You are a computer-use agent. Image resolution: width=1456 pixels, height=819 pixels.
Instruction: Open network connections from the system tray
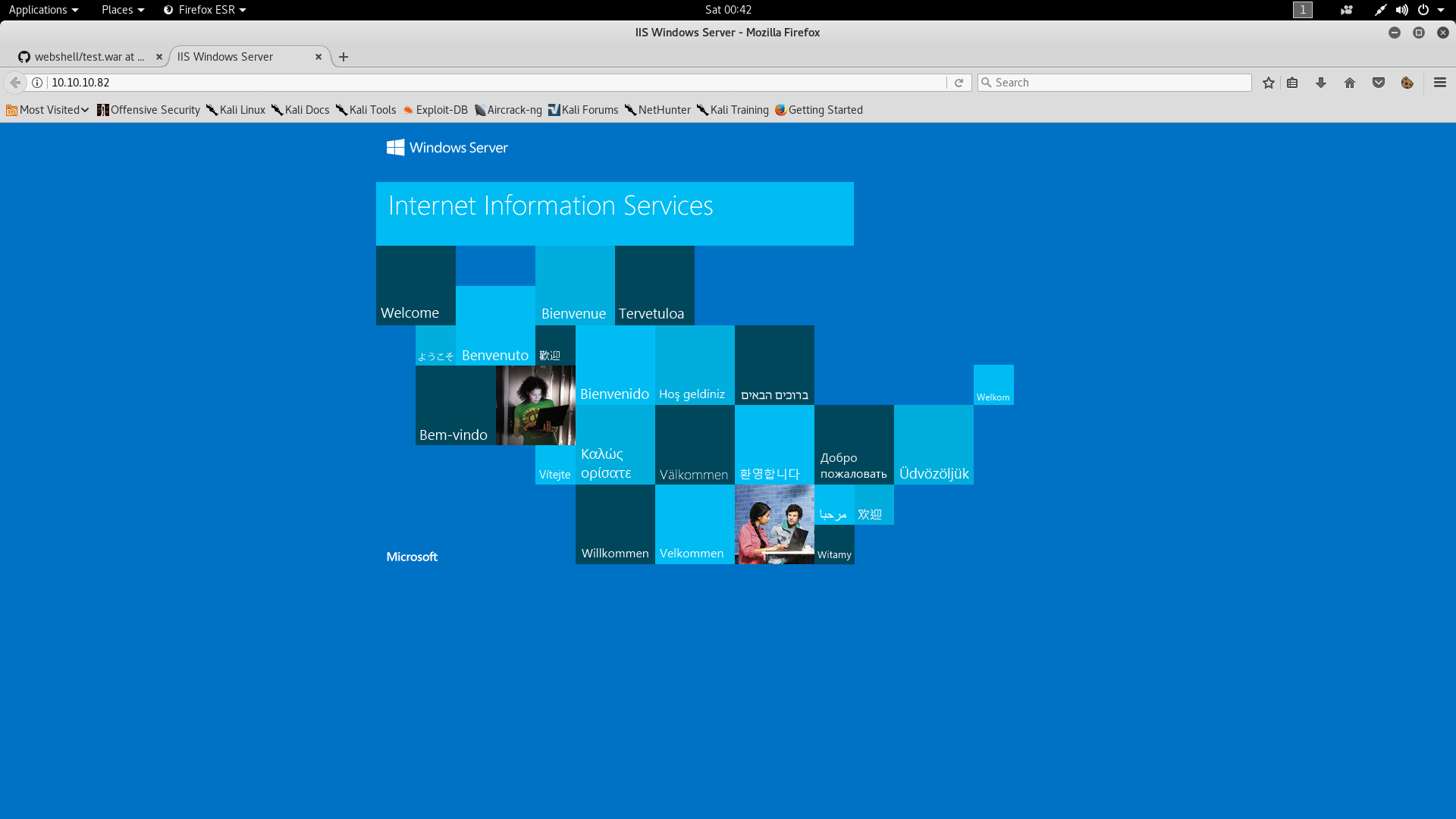click(x=1380, y=10)
